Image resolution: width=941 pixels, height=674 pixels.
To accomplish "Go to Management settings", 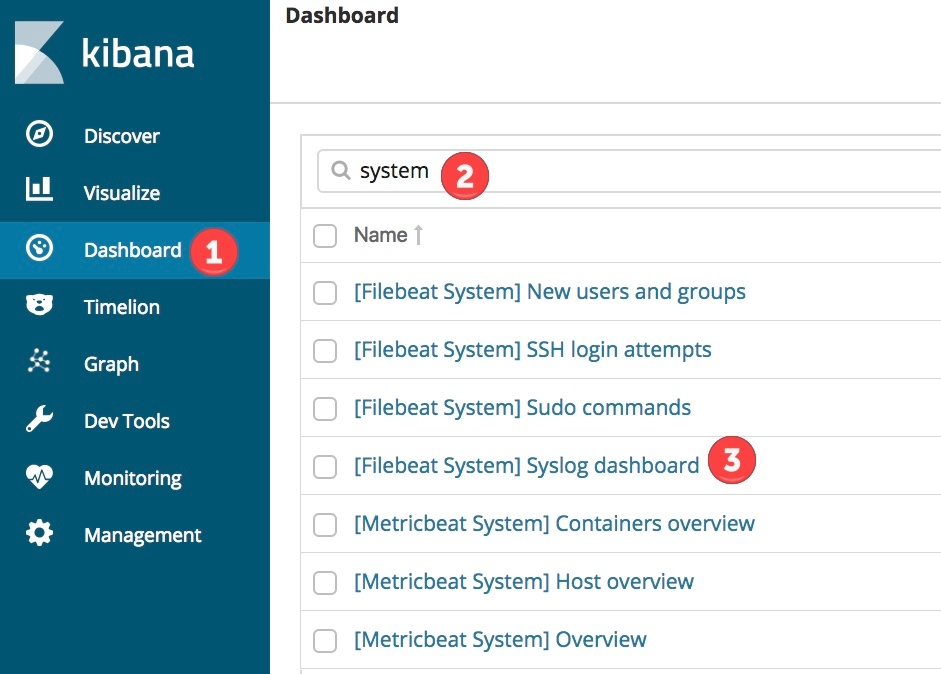I will click(x=143, y=535).
